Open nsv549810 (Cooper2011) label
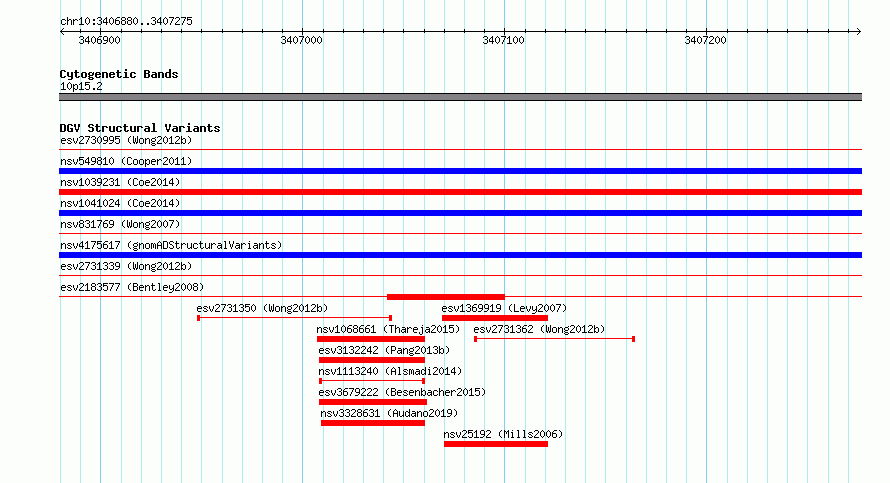The image size is (890, 483). [x=126, y=161]
